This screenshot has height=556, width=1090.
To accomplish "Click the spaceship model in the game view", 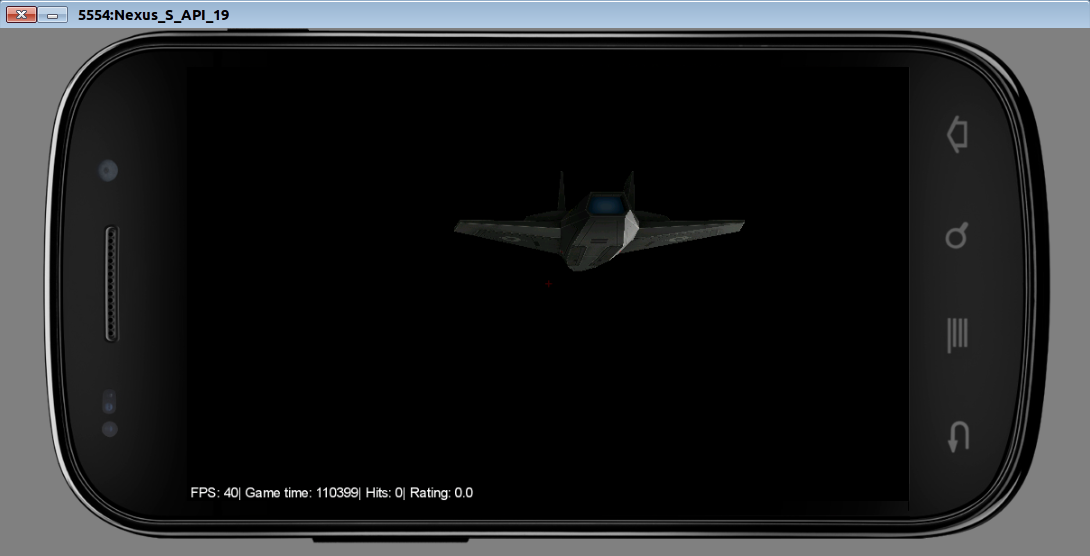I will (599, 221).
